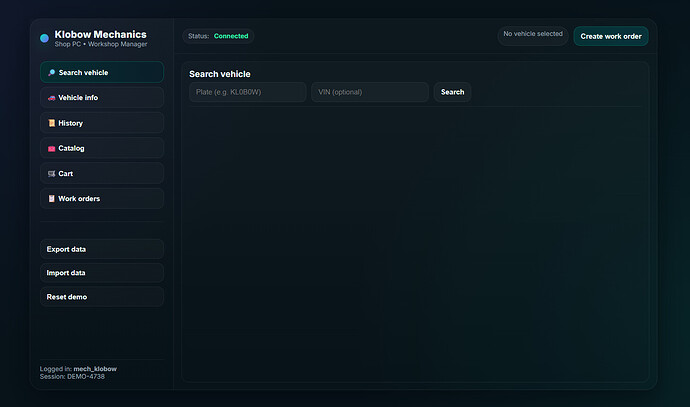Image resolution: width=690 pixels, height=407 pixels.
Task: Reset the demo data
Action: click(x=102, y=297)
